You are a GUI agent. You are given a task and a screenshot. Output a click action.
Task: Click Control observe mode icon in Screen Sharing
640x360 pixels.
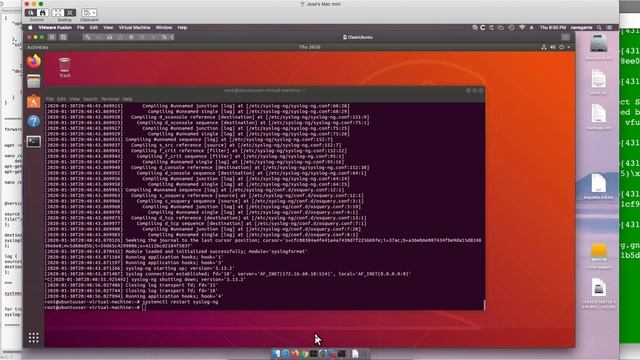[31, 13]
